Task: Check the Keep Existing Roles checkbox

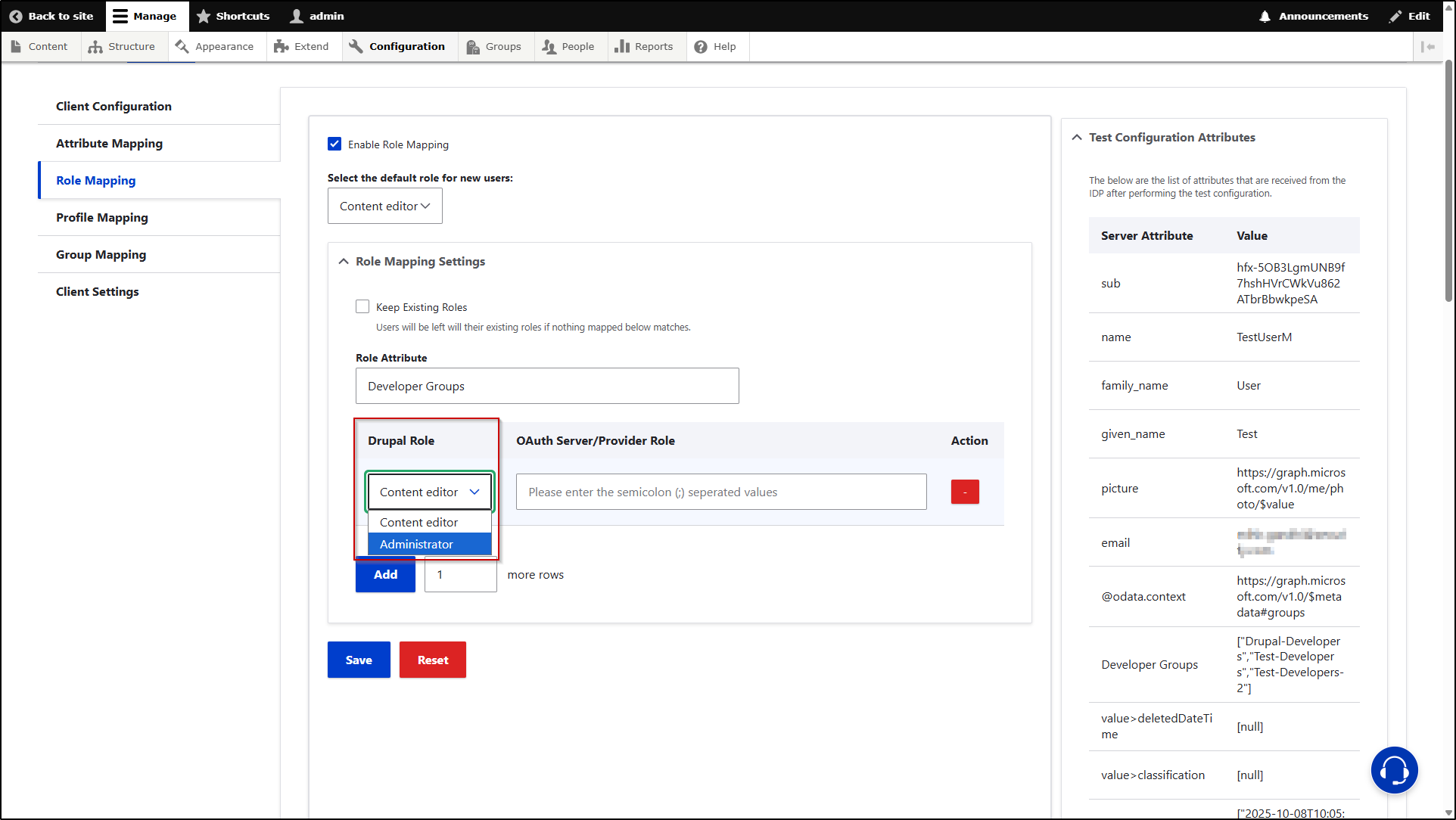Action: click(362, 306)
